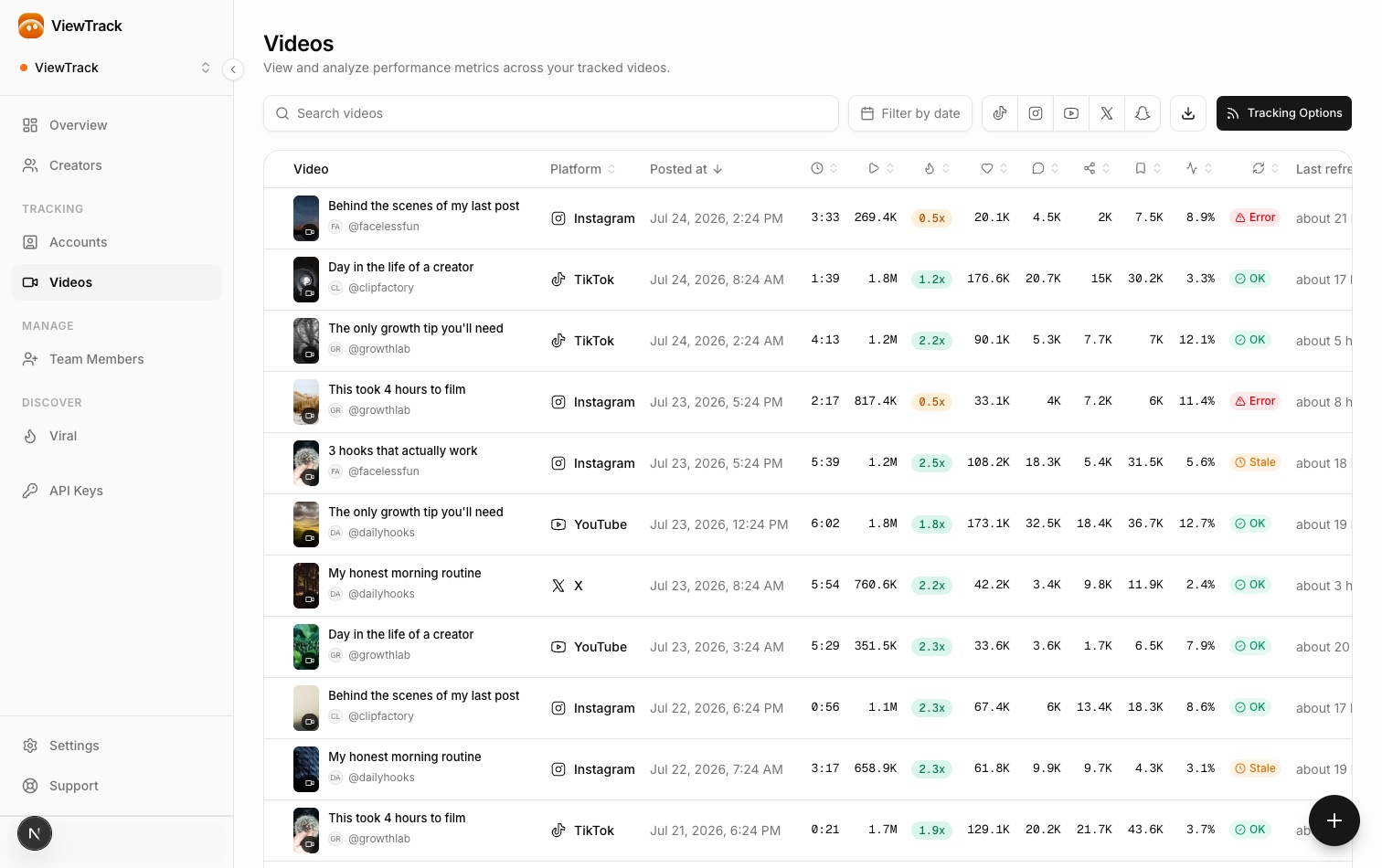Sort by refresh status icon column
This screenshot has height=868, width=1382.
click(1266, 168)
